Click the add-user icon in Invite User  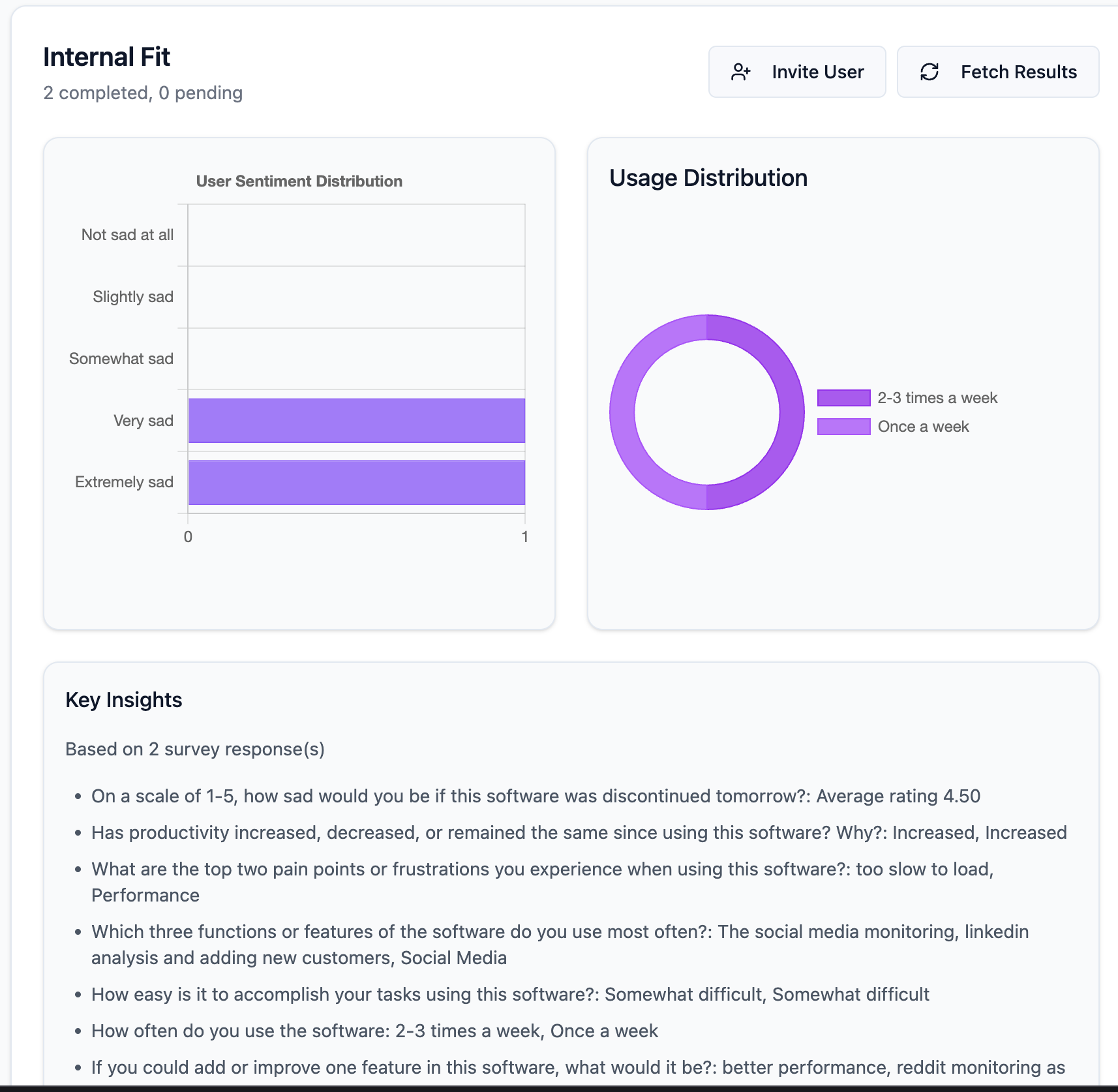point(740,72)
